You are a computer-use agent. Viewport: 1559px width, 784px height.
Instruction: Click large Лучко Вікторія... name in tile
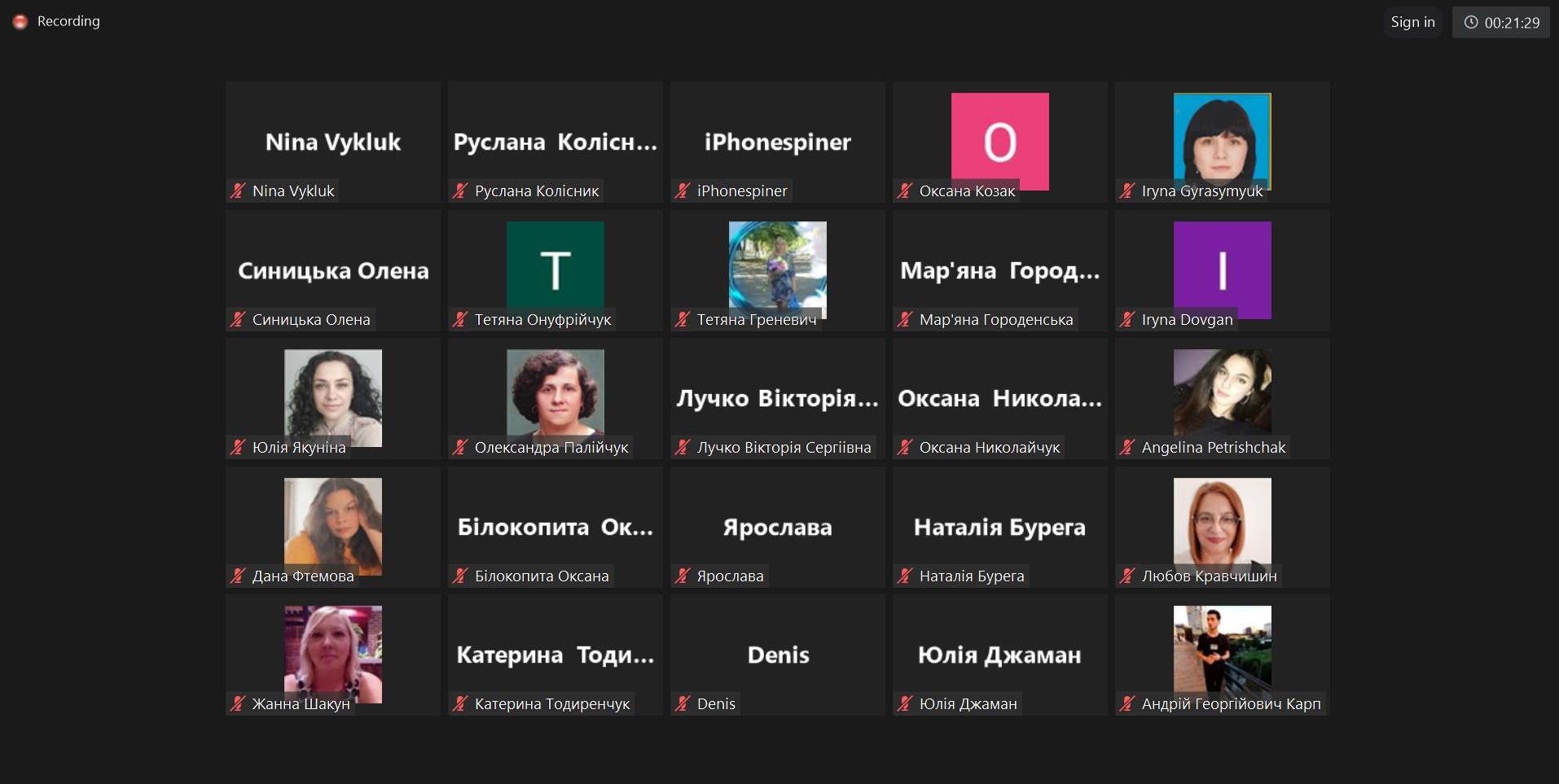[x=778, y=398]
